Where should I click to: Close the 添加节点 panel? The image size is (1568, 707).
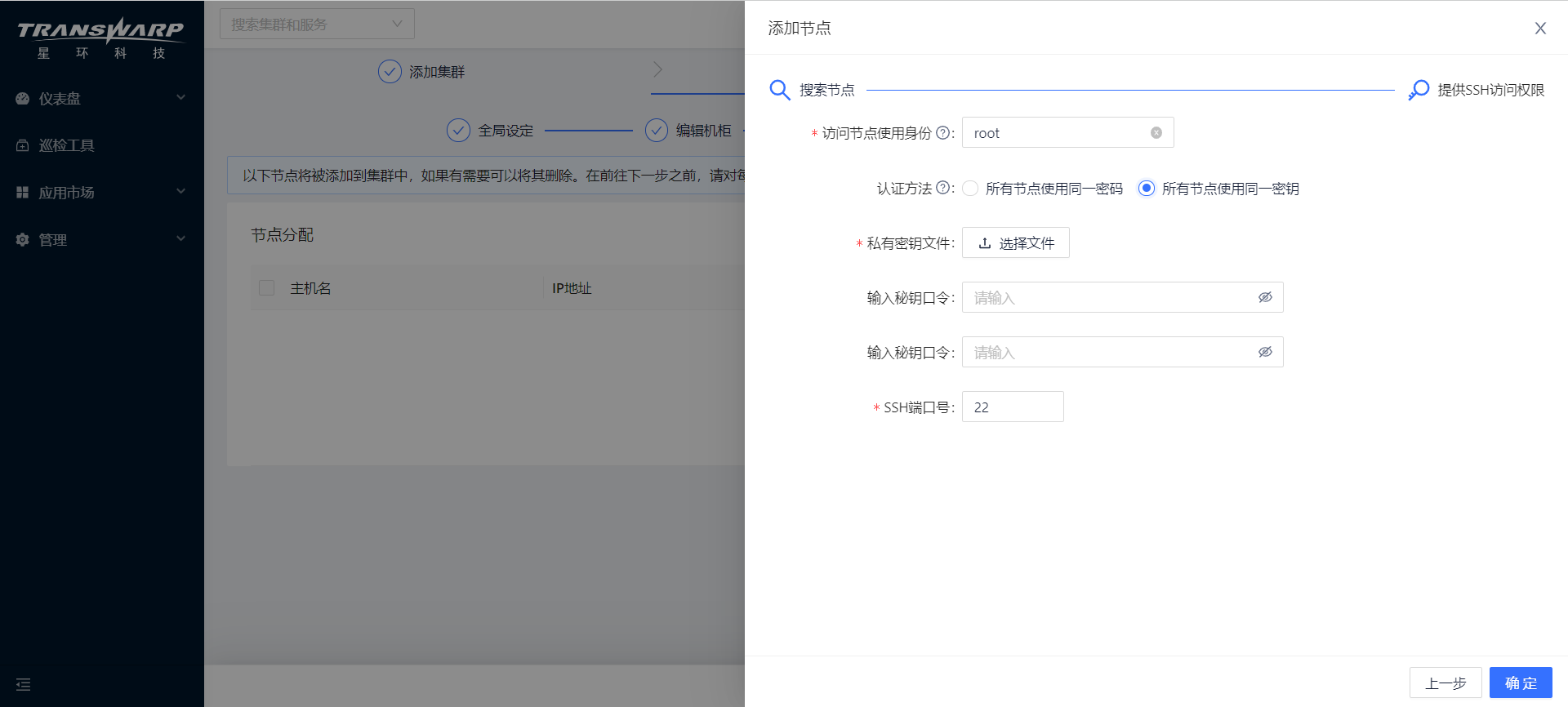pos(1540,28)
